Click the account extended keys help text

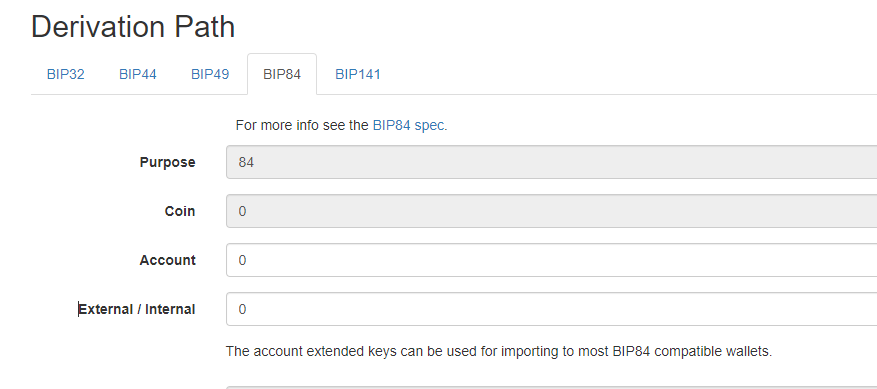click(498, 352)
